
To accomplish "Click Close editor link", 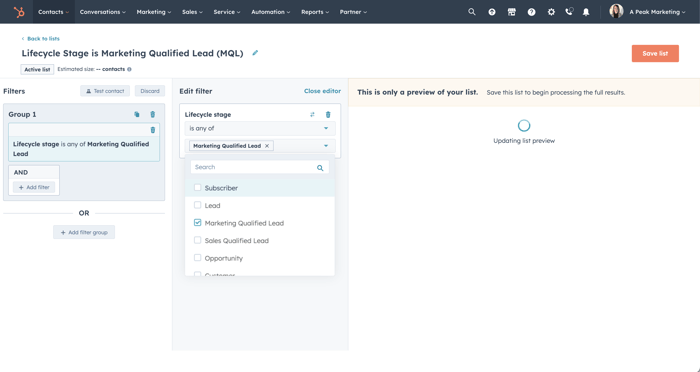I will (x=322, y=91).
